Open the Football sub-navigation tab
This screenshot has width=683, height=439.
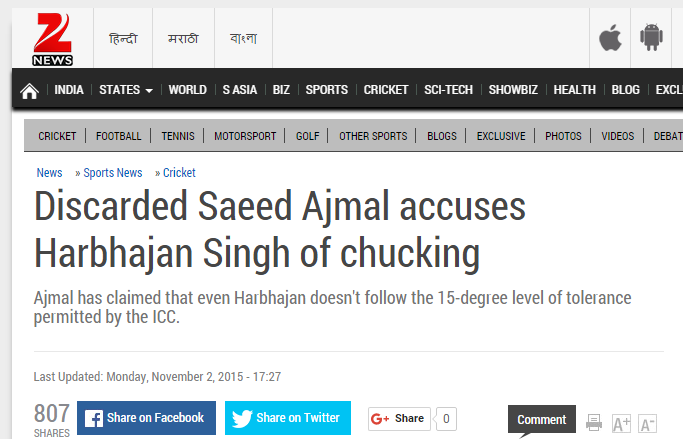(119, 136)
